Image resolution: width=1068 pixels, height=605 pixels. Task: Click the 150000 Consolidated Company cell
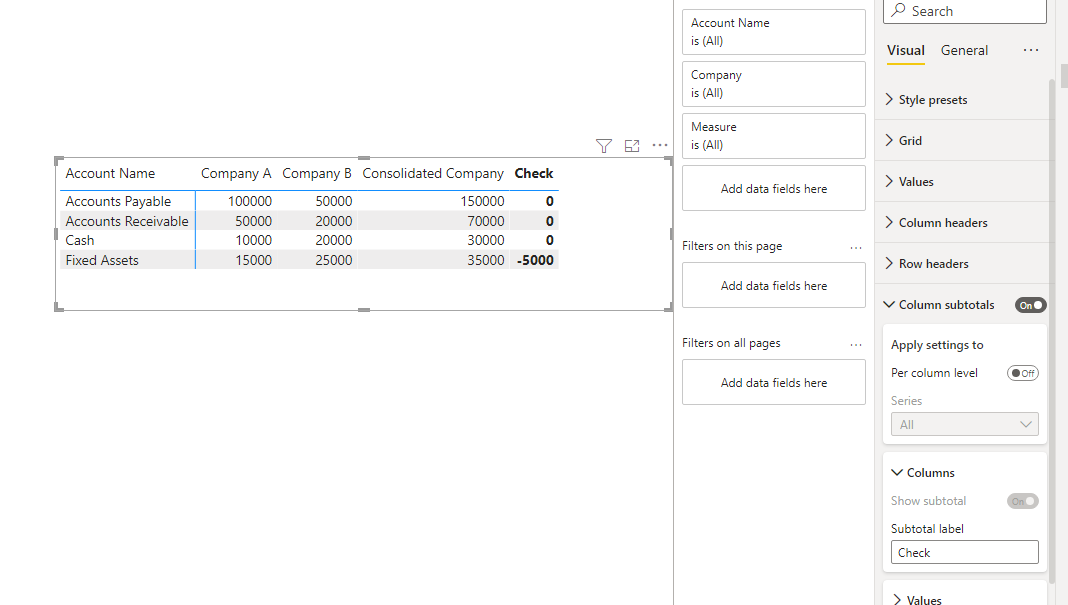click(x=482, y=202)
